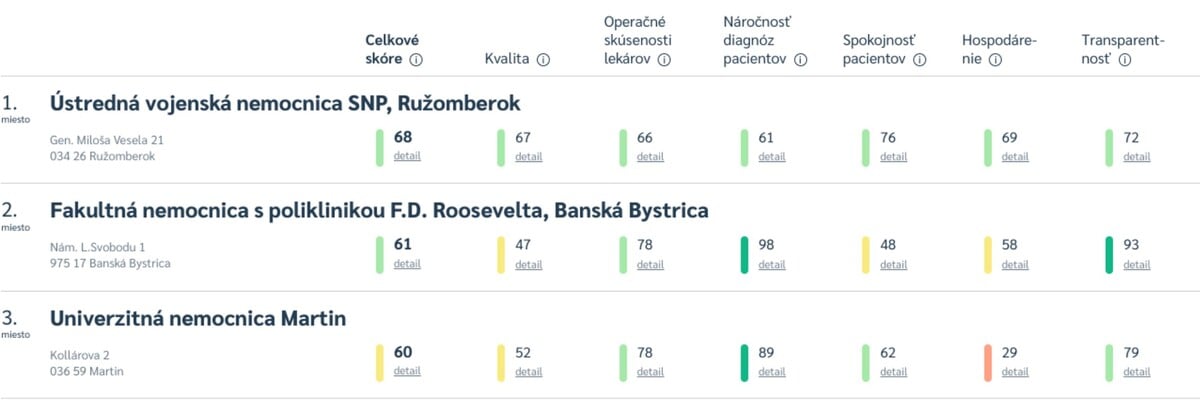Click detail under Martin Hospodárenie score 29
Viewport: 1200px width, 400px height.
pos(1014,372)
